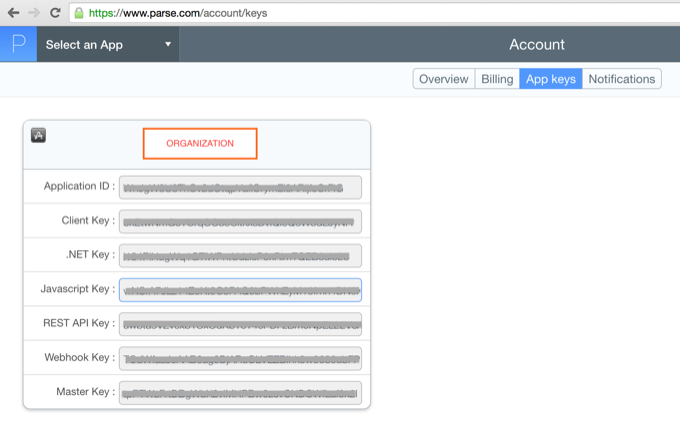The image size is (680, 426).
Task: Click the browser back arrow
Action: (13, 14)
